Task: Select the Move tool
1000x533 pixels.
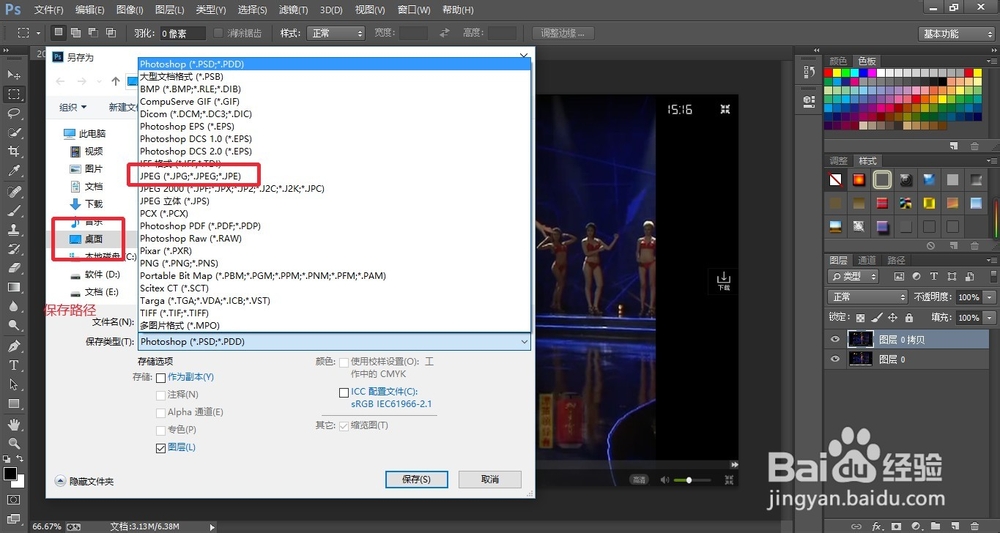Action: tap(13, 75)
